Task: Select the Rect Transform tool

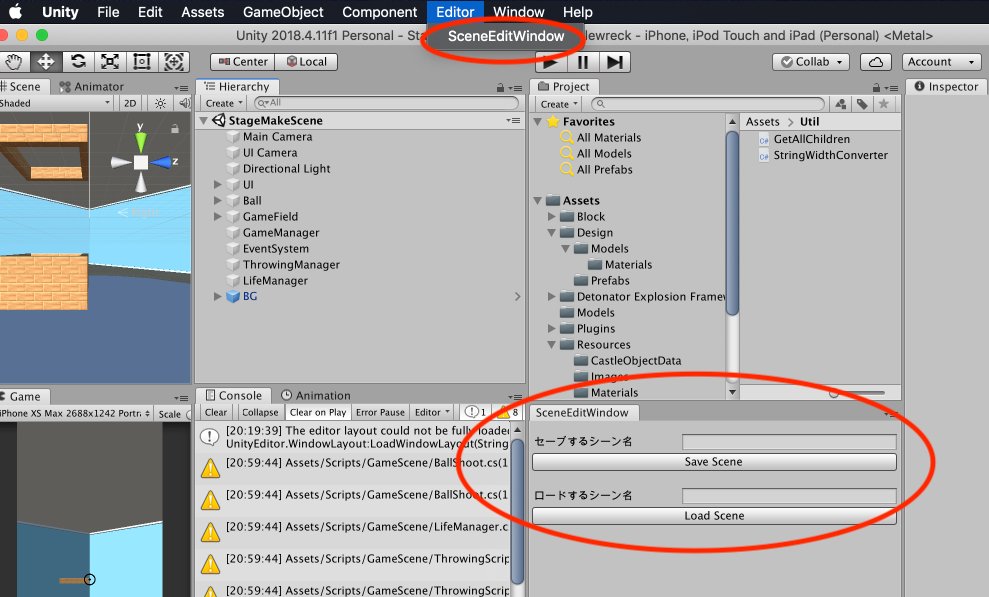Action: click(142, 62)
